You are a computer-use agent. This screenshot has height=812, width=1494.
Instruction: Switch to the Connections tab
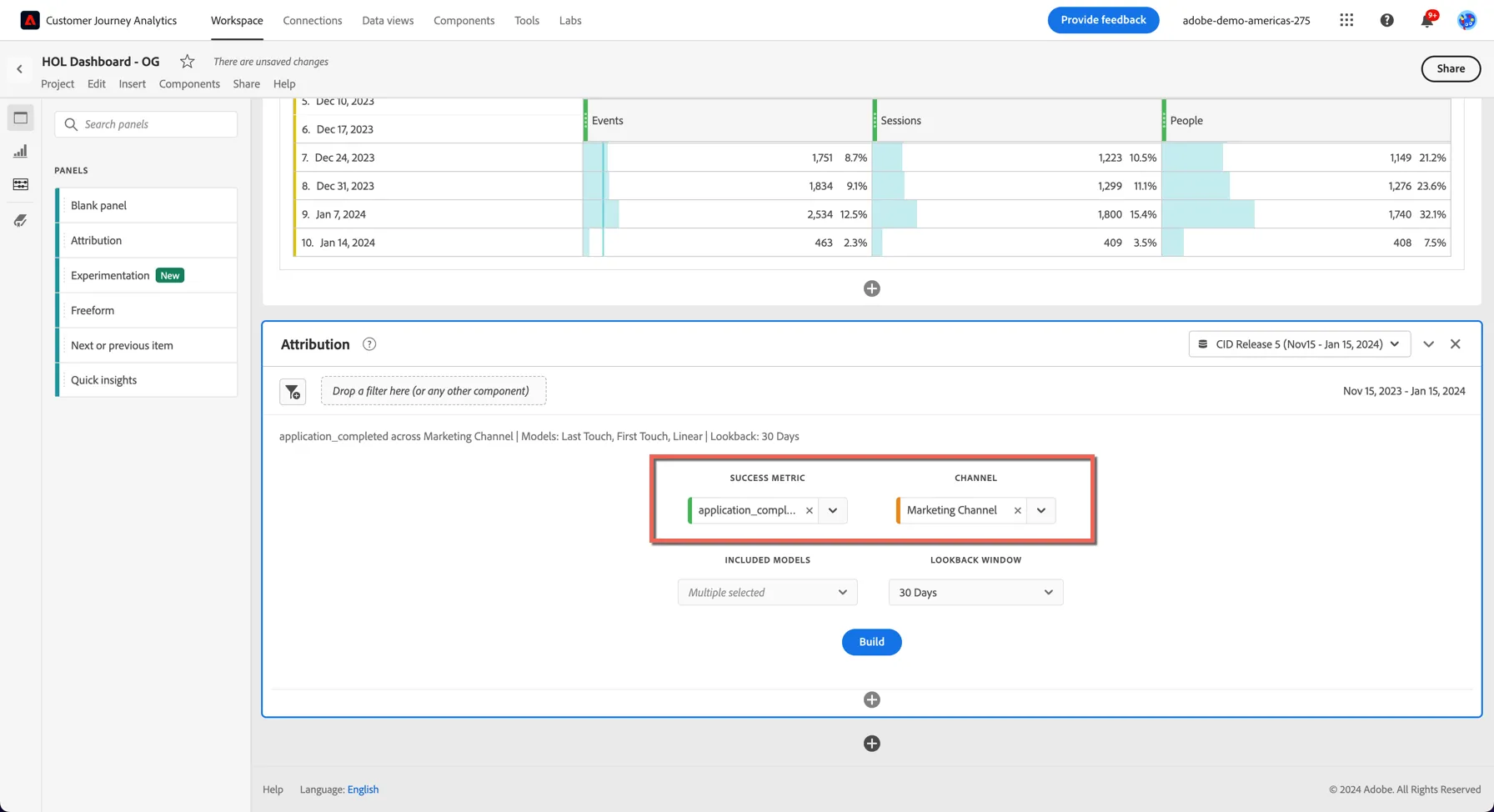(x=313, y=20)
